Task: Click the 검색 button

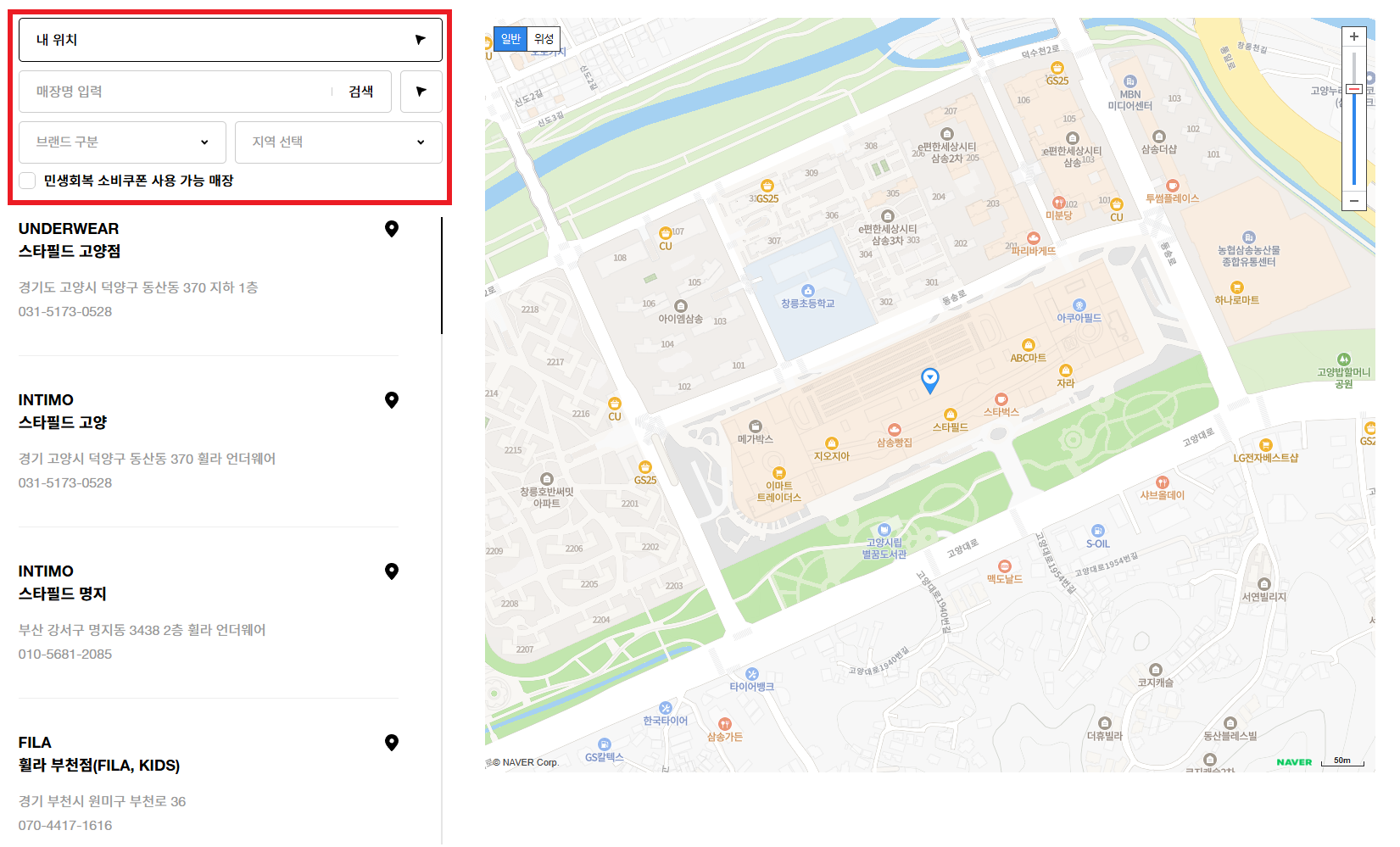Action: click(361, 92)
